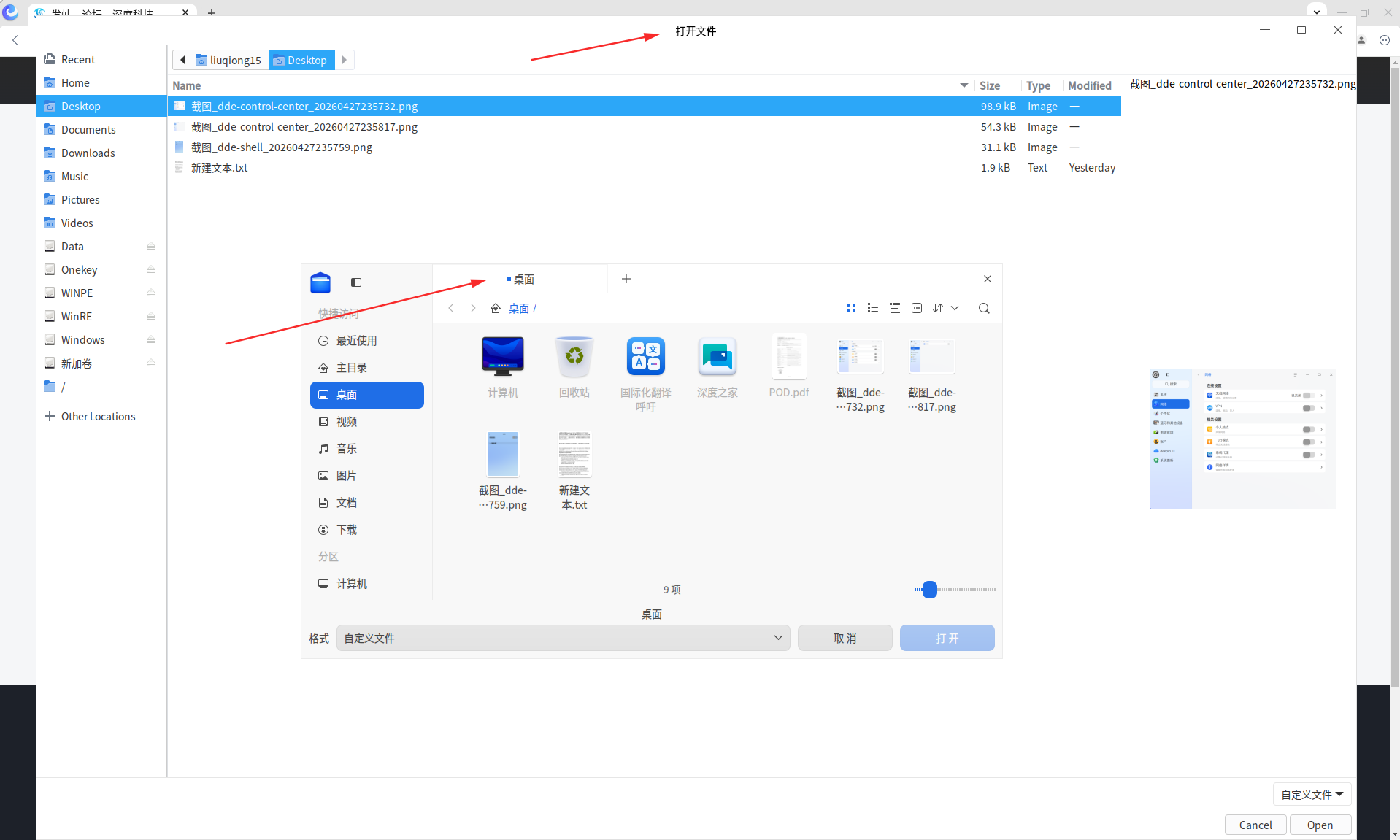This screenshot has width=1400, height=840.
Task: Select the 新建文本.txt file thumbnail
Action: [x=574, y=455]
